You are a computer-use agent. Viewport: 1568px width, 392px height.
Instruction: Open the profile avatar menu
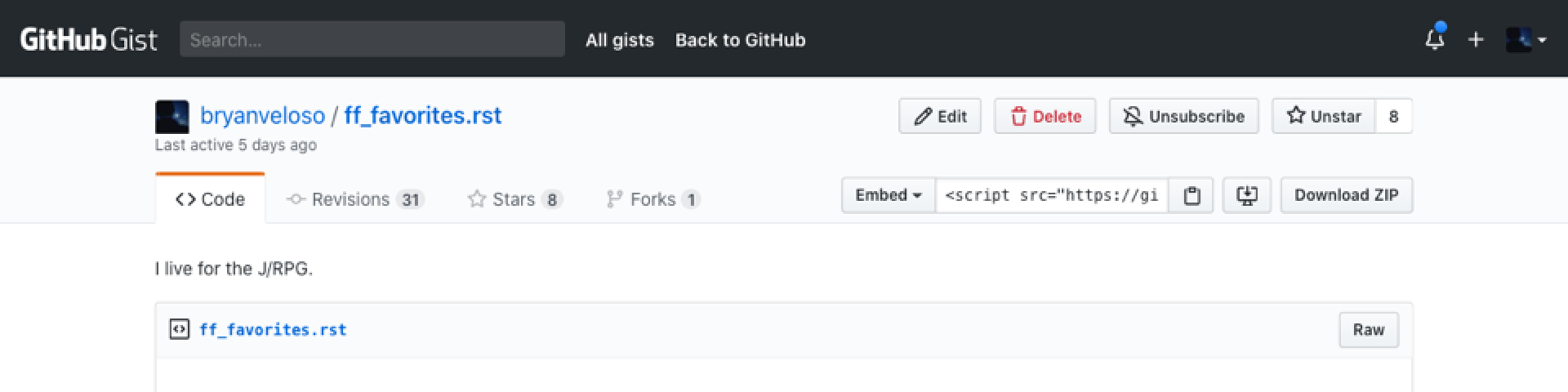pyautogui.click(x=1526, y=39)
